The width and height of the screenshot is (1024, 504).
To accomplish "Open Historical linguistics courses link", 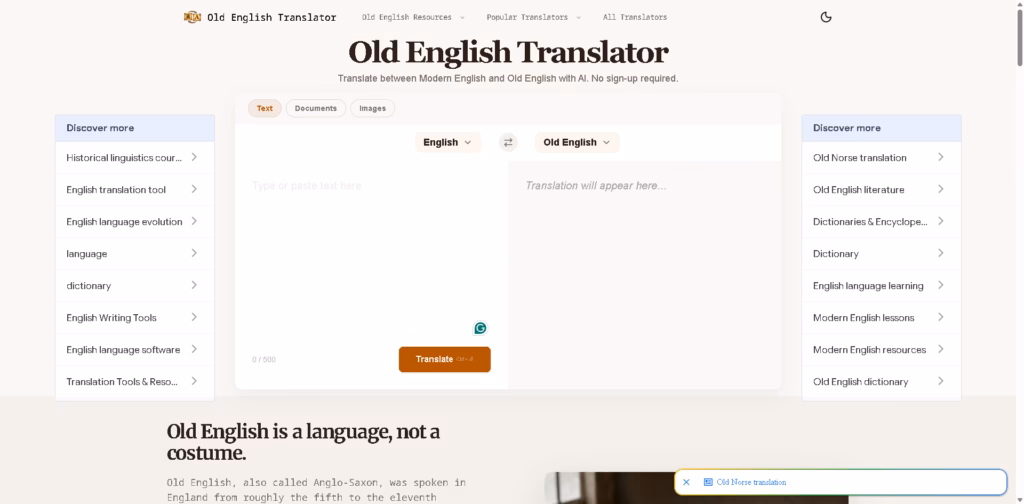I will pos(124,157).
